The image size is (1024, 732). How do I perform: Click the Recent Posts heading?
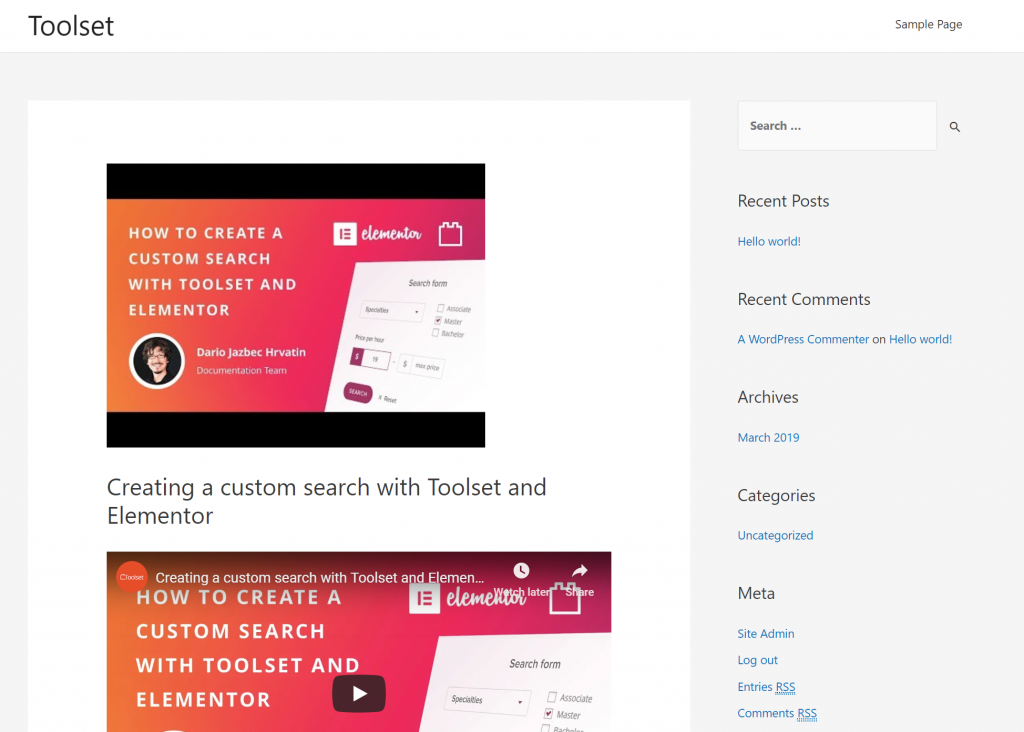783,201
